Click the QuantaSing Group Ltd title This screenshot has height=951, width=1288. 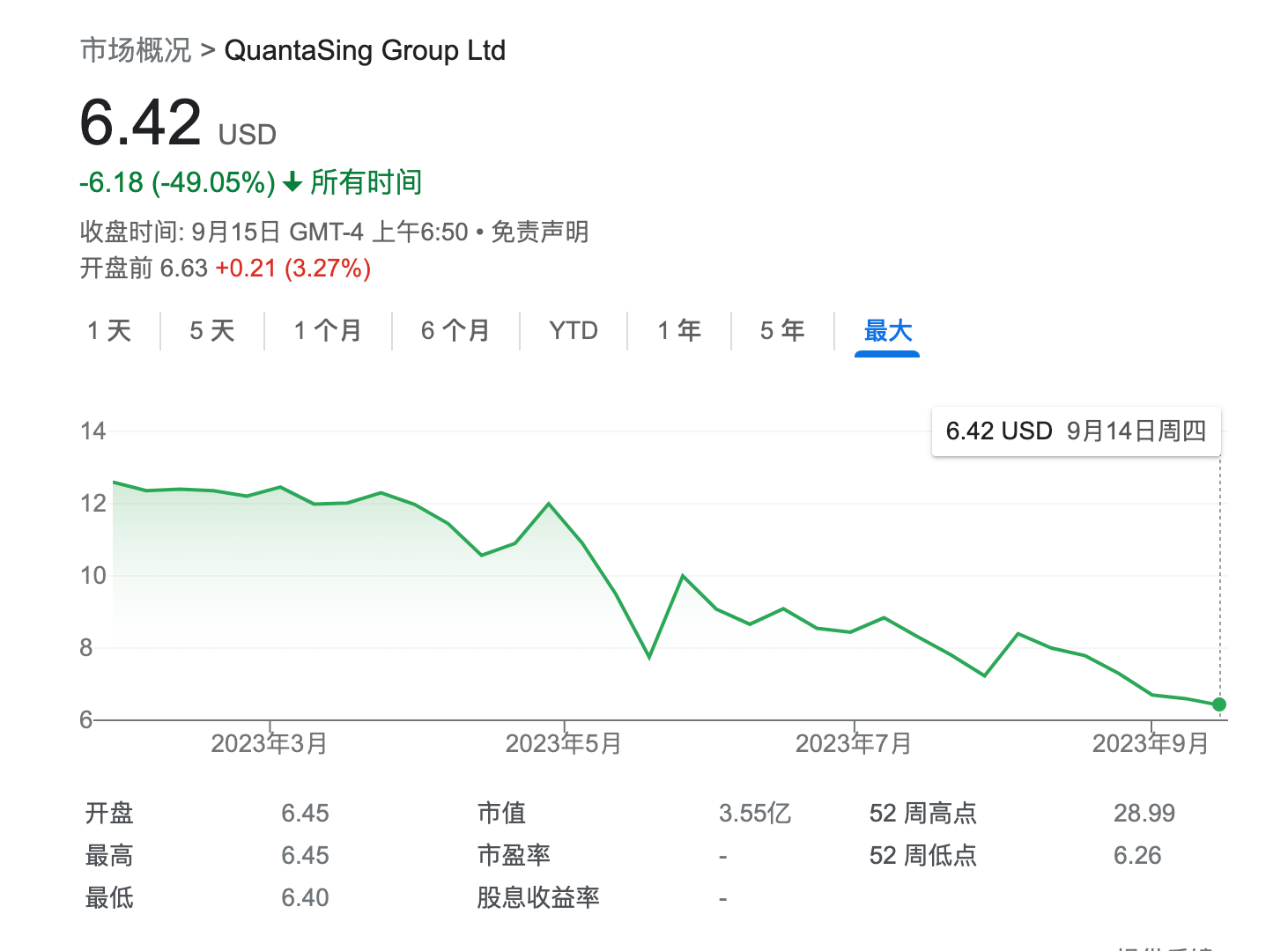point(365,51)
